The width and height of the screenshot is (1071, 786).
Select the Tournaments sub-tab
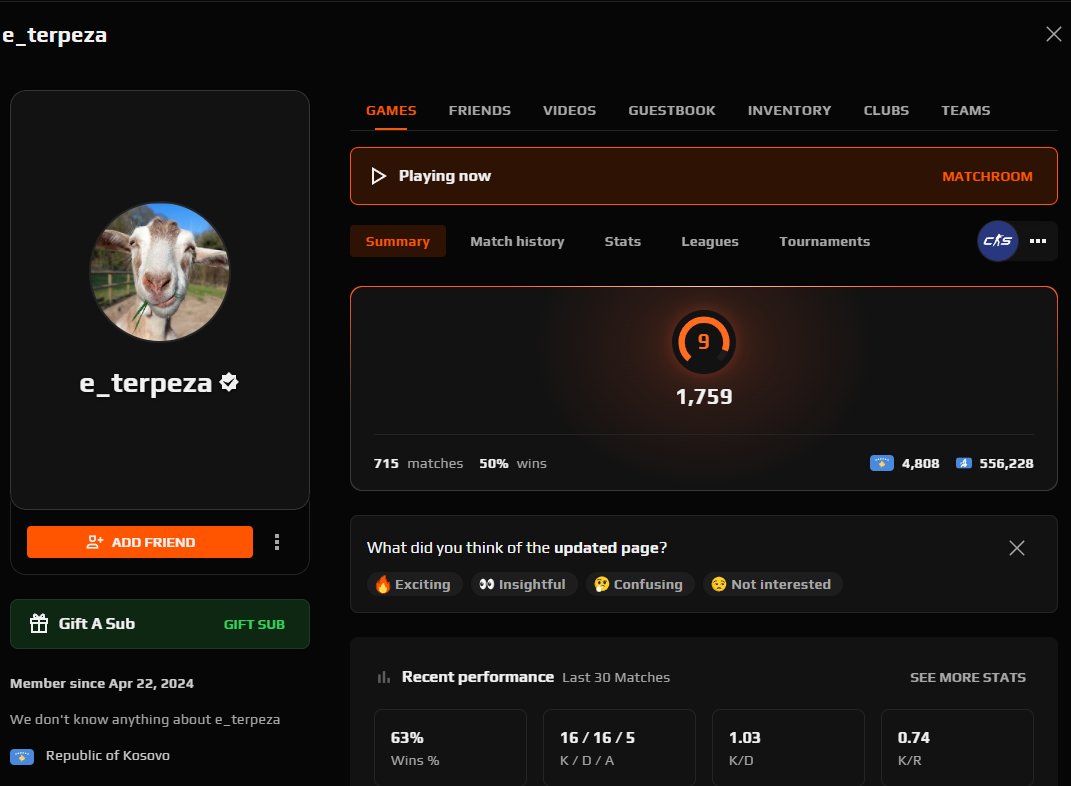click(x=824, y=241)
